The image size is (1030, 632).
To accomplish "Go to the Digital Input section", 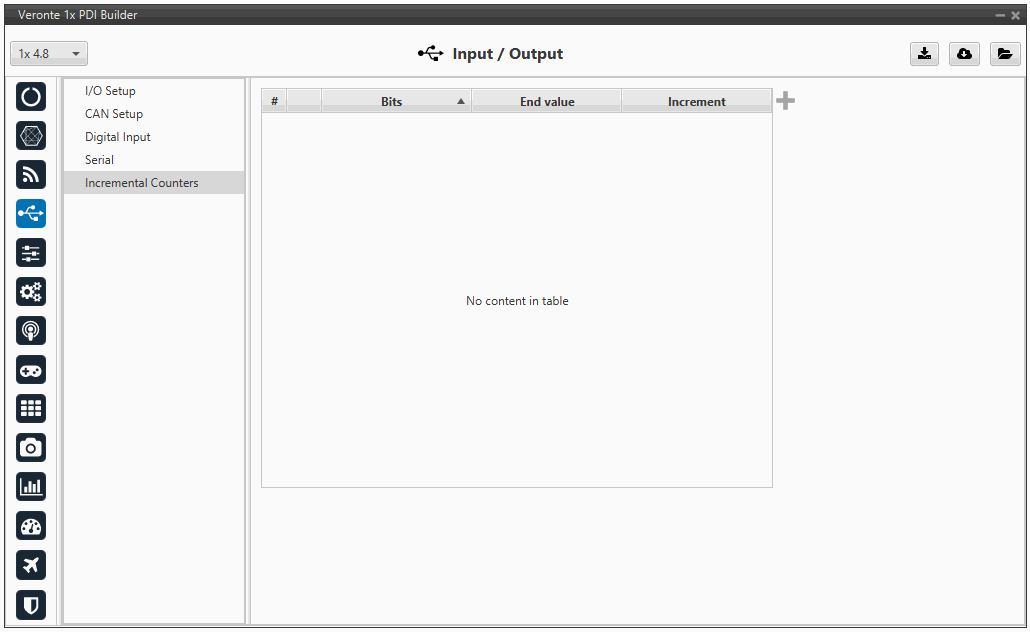I will (x=118, y=137).
